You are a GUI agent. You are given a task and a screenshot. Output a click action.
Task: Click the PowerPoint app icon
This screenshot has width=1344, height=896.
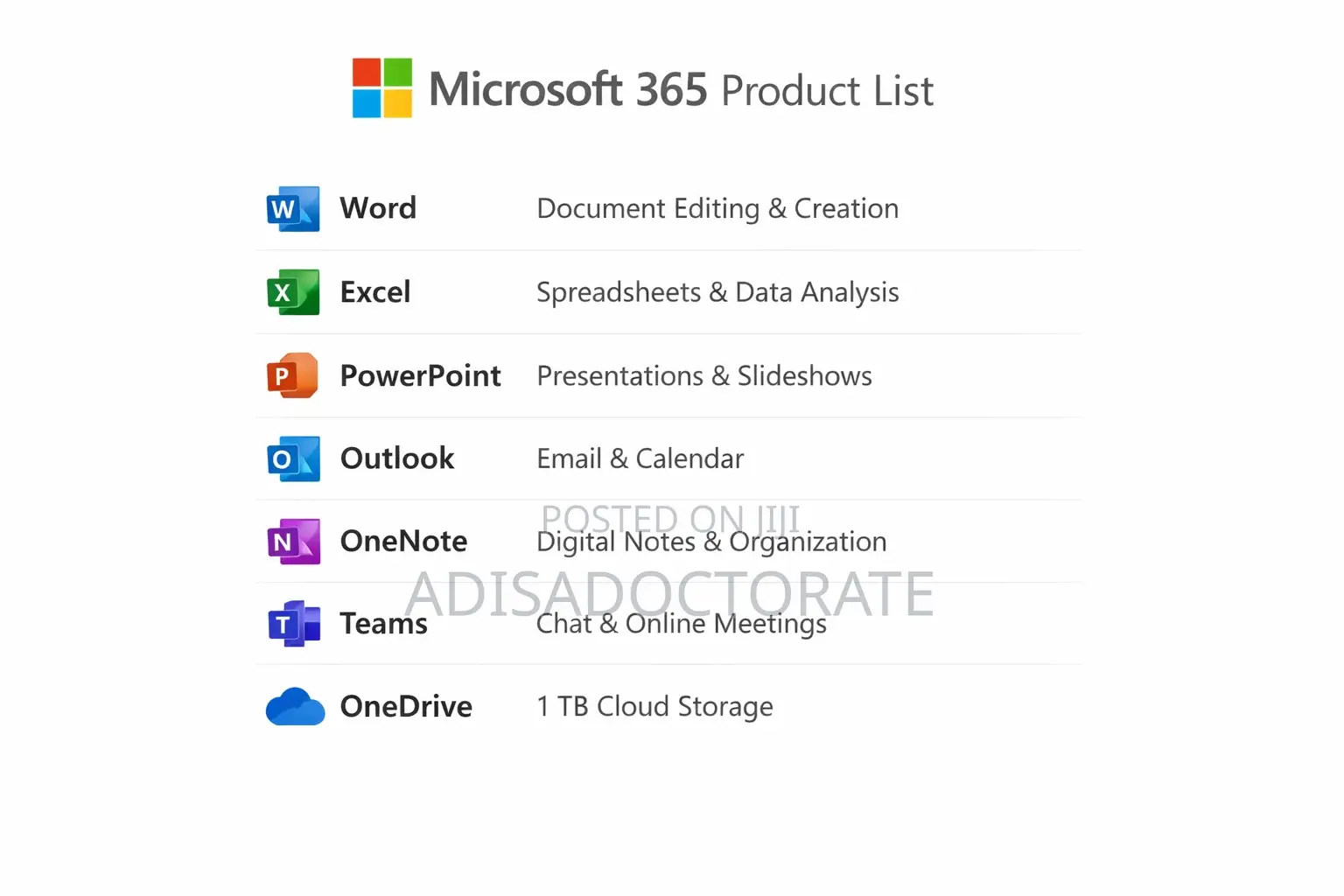click(x=293, y=375)
